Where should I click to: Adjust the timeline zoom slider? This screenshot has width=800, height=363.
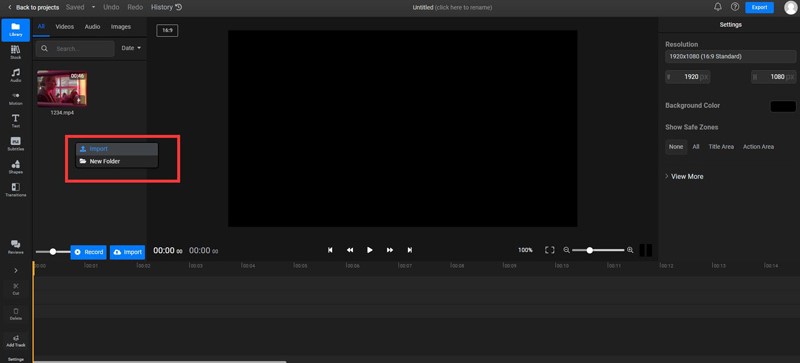[598, 250]
